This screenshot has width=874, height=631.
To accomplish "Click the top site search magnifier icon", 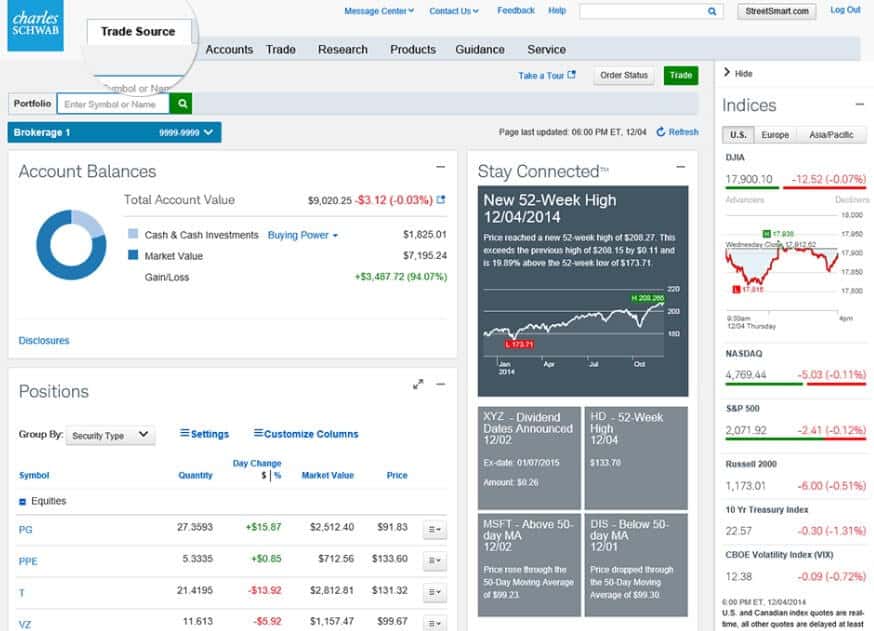I will coord(712,11).
